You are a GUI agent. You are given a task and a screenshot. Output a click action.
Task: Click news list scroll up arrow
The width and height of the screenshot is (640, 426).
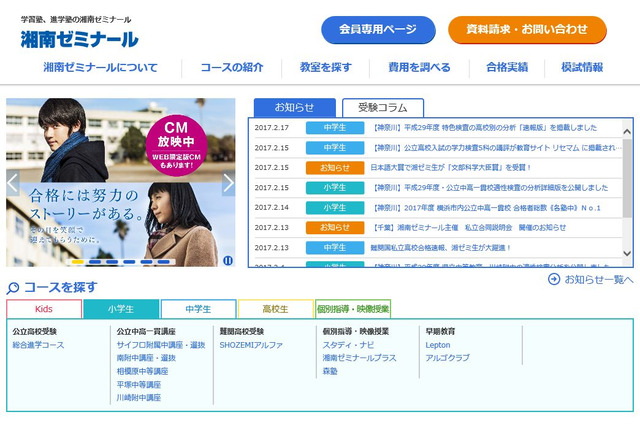click(627, 131)
